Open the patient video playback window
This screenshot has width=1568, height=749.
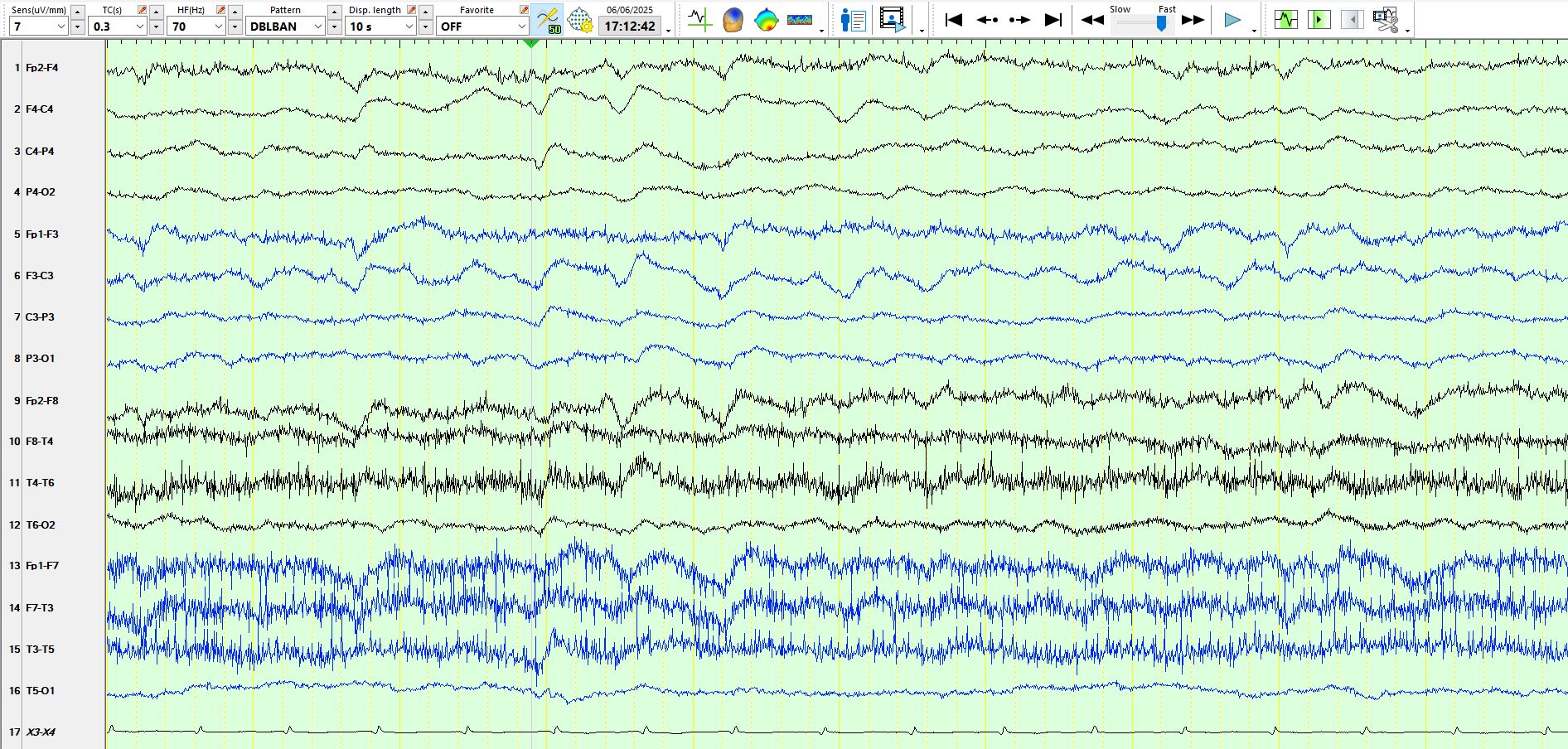pyautogui.click(x=893, y=19)
